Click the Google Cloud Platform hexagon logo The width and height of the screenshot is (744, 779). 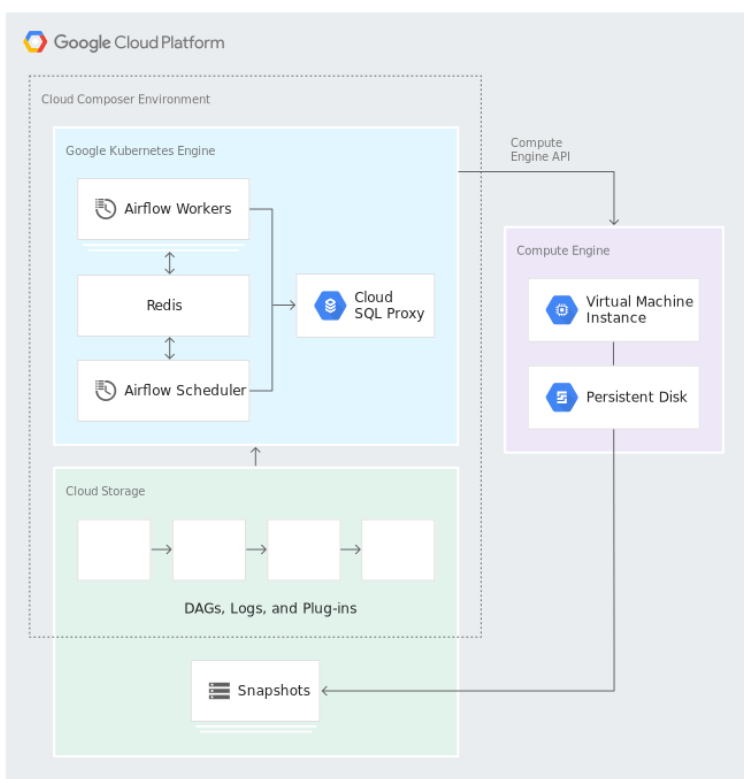click(35, 42)
